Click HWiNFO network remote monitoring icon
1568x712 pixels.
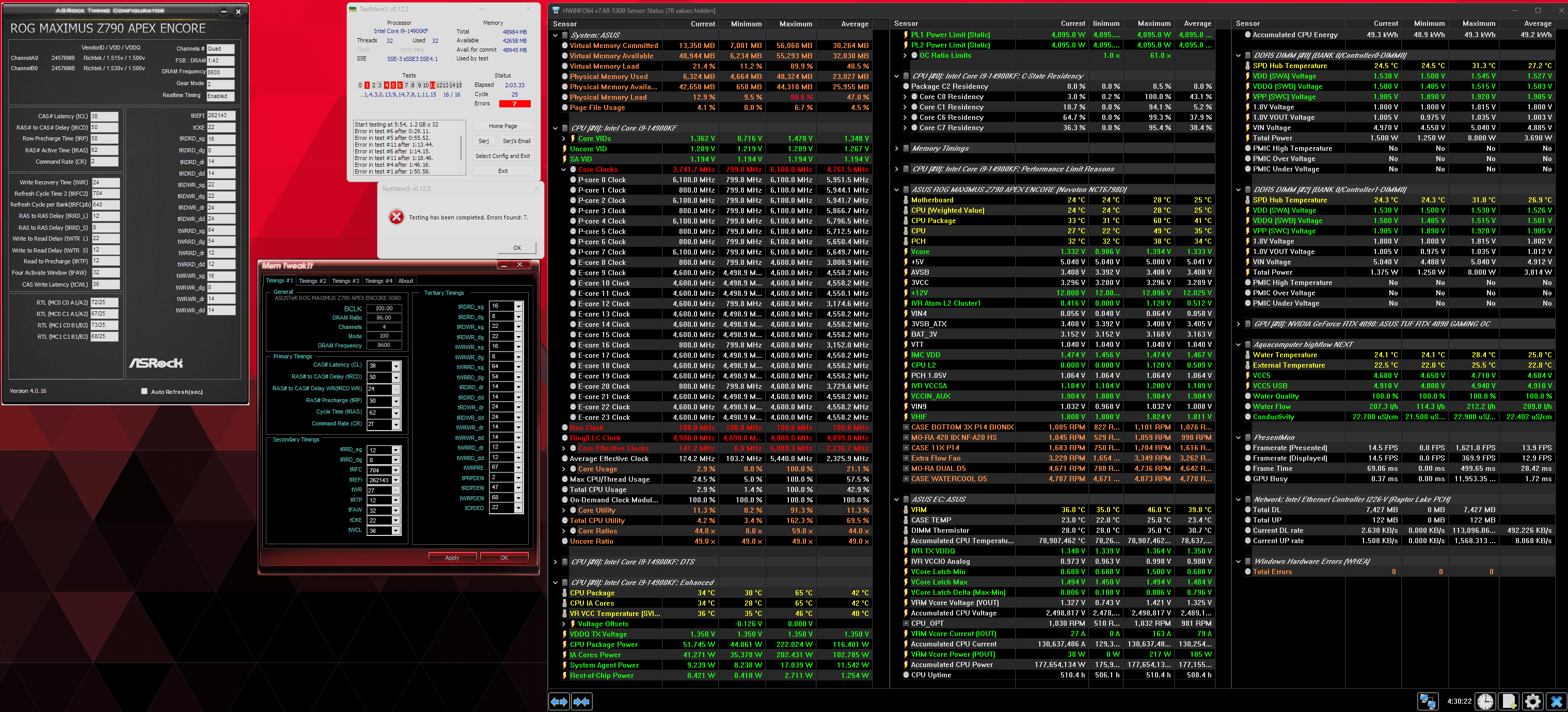click(x=1428, y=701)
